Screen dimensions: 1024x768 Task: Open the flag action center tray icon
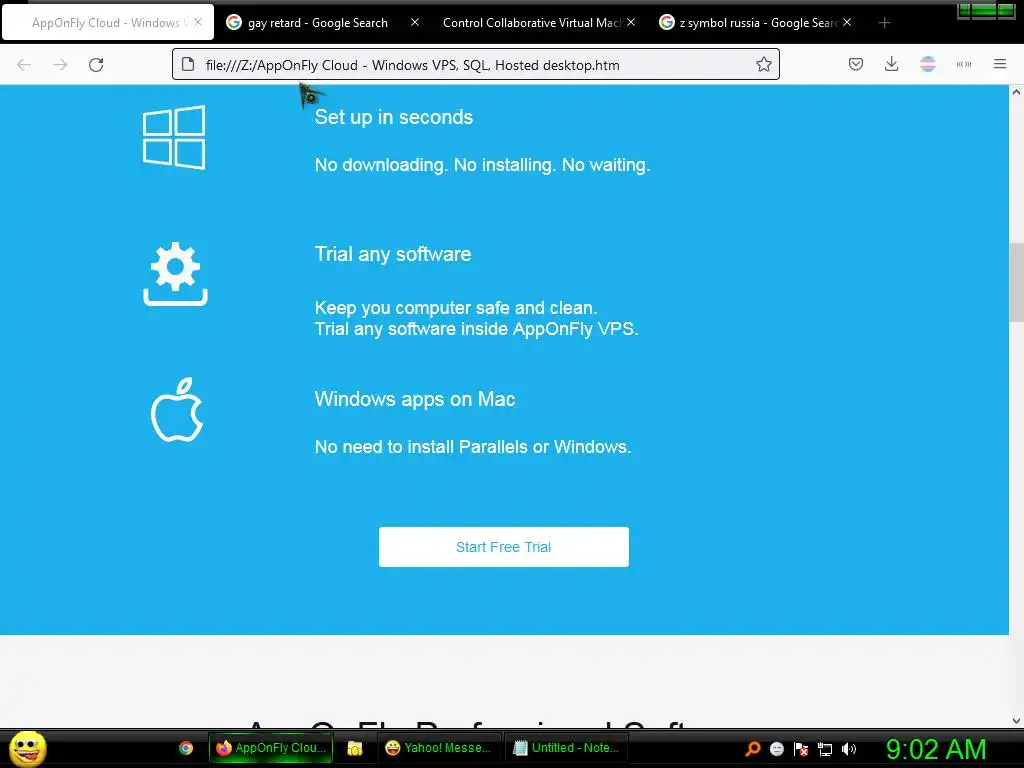coord(801,749)
